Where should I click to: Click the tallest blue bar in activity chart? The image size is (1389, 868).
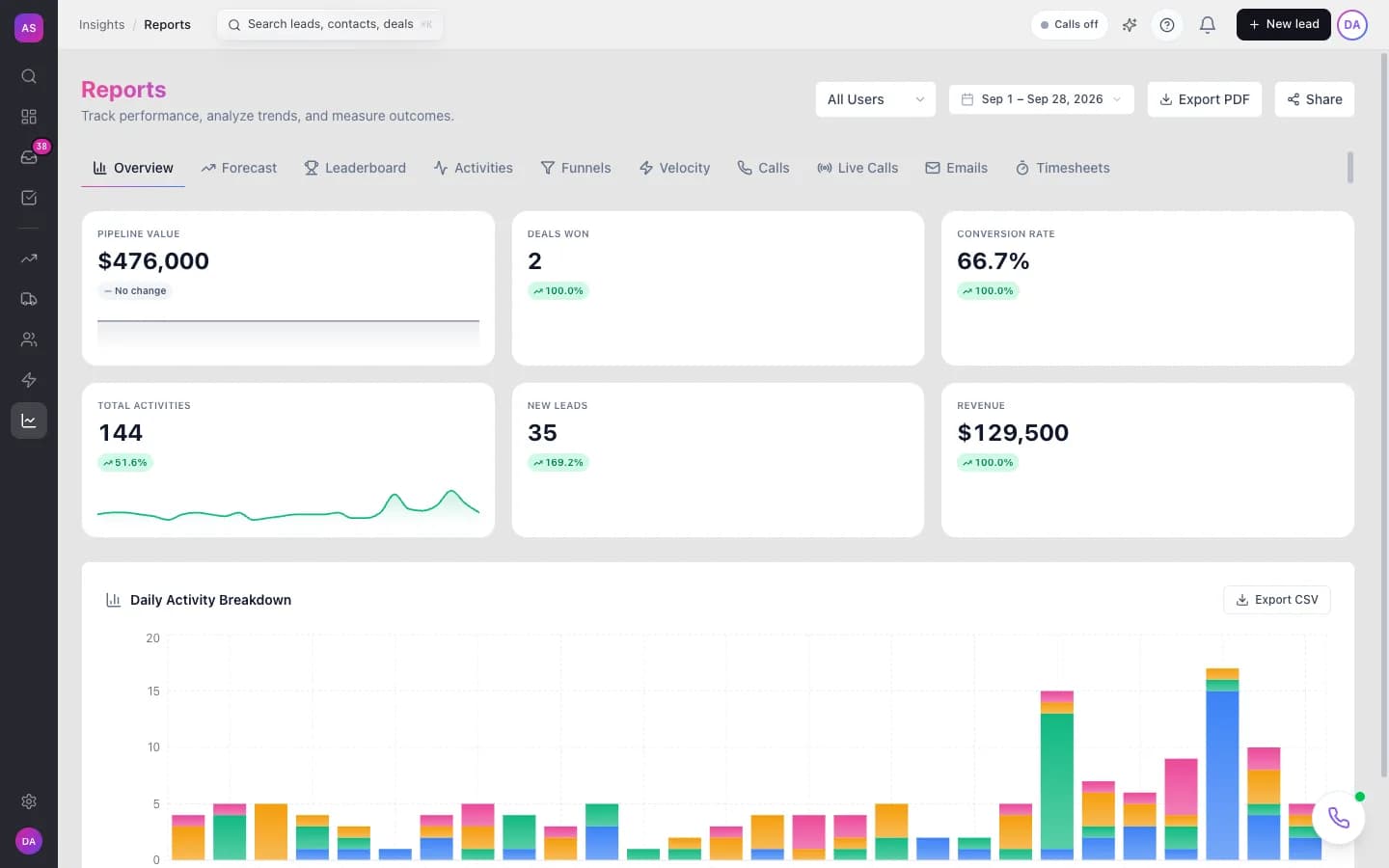point(1222,775)
